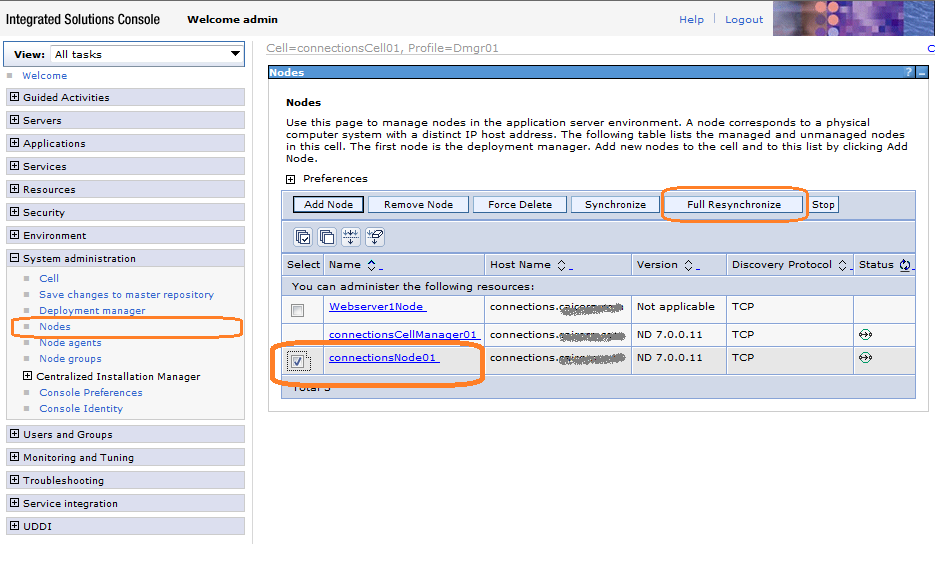The height and width of the screenshot is (569, 935).
Task: Tick the Webserver1Node checkbox
Action: [297, 310]
